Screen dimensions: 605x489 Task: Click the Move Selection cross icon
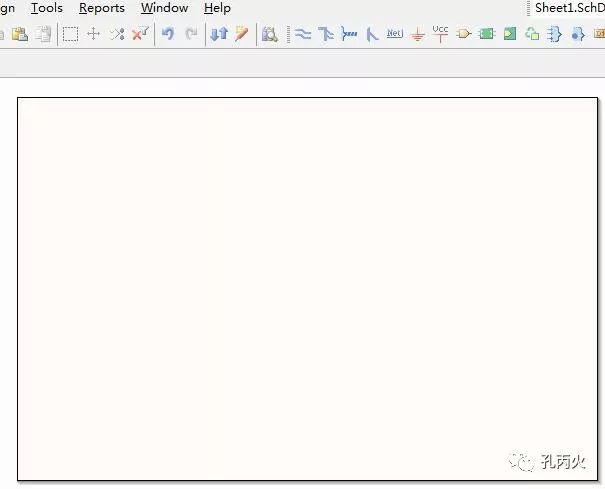click(94, 34)
